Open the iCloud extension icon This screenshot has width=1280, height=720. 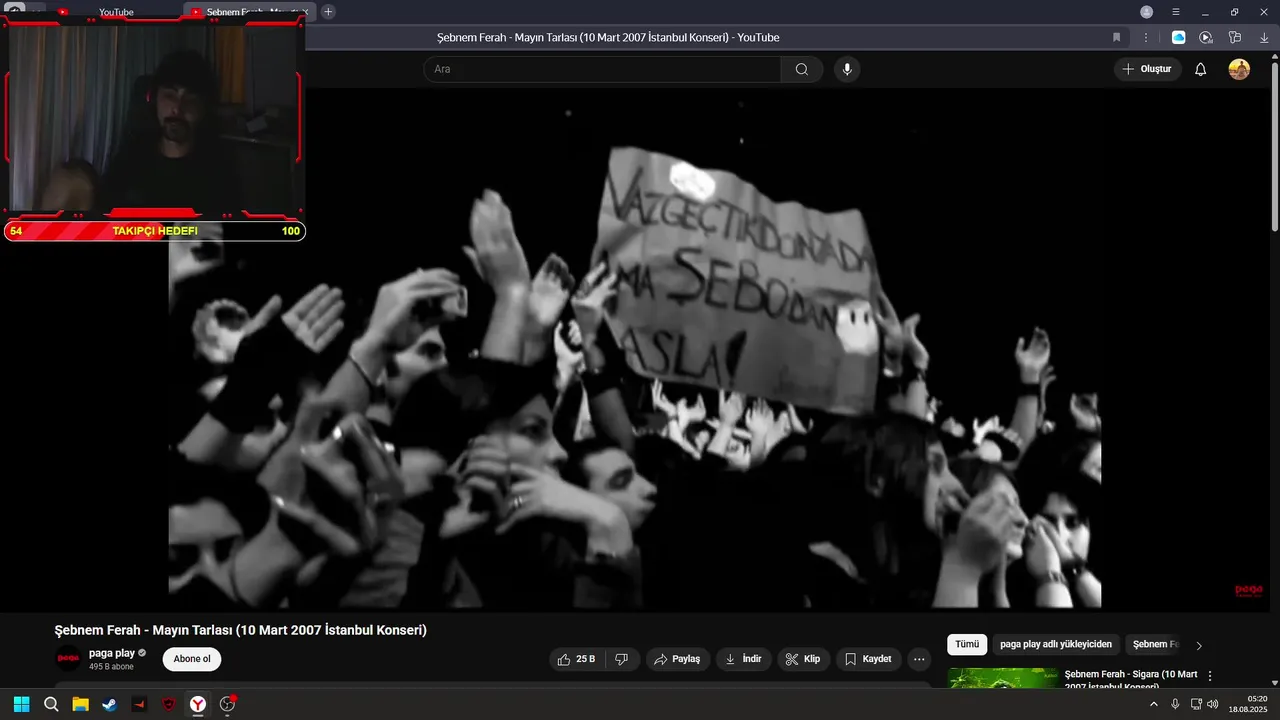click(x=1179, y=37)
